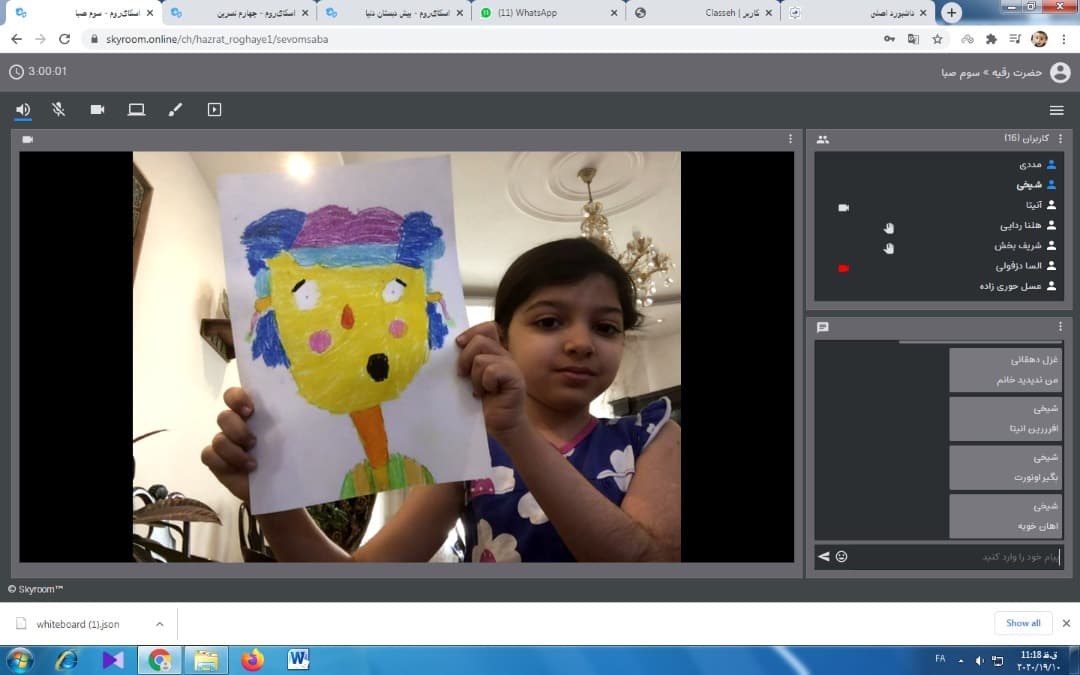This screenshot has height=675, width=1080.
Task: Toggle the speaker sound icon
Action: click(22, 110)
